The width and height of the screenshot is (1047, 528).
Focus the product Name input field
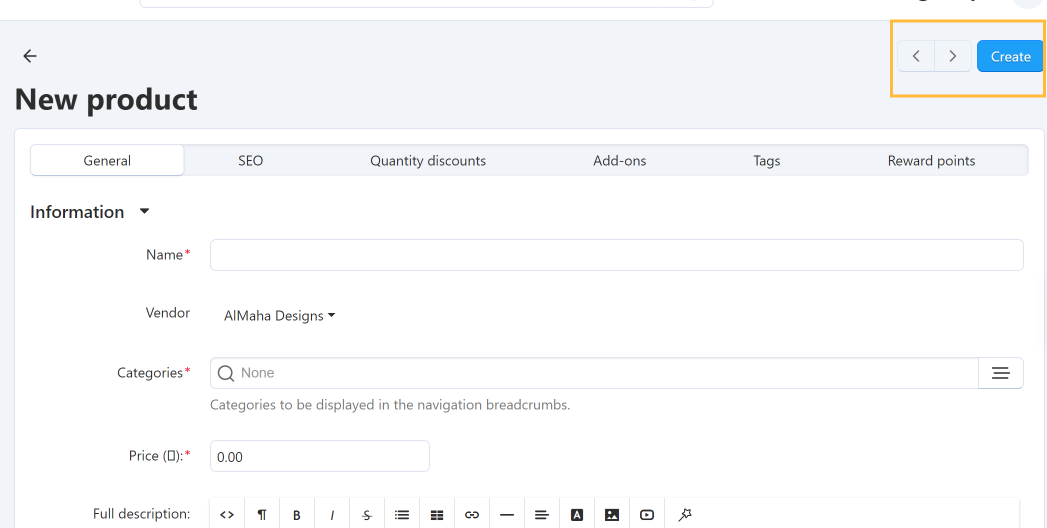(616, 255)
